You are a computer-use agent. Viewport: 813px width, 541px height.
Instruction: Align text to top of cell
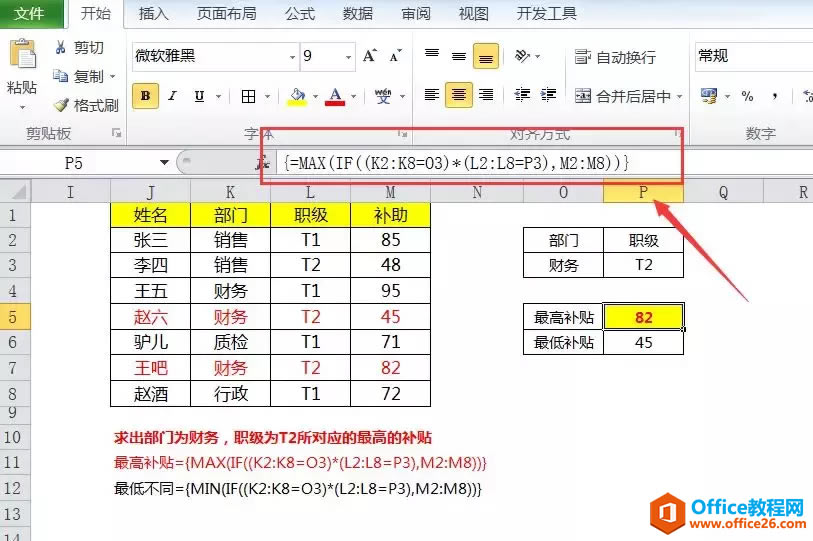coord(432,55)
